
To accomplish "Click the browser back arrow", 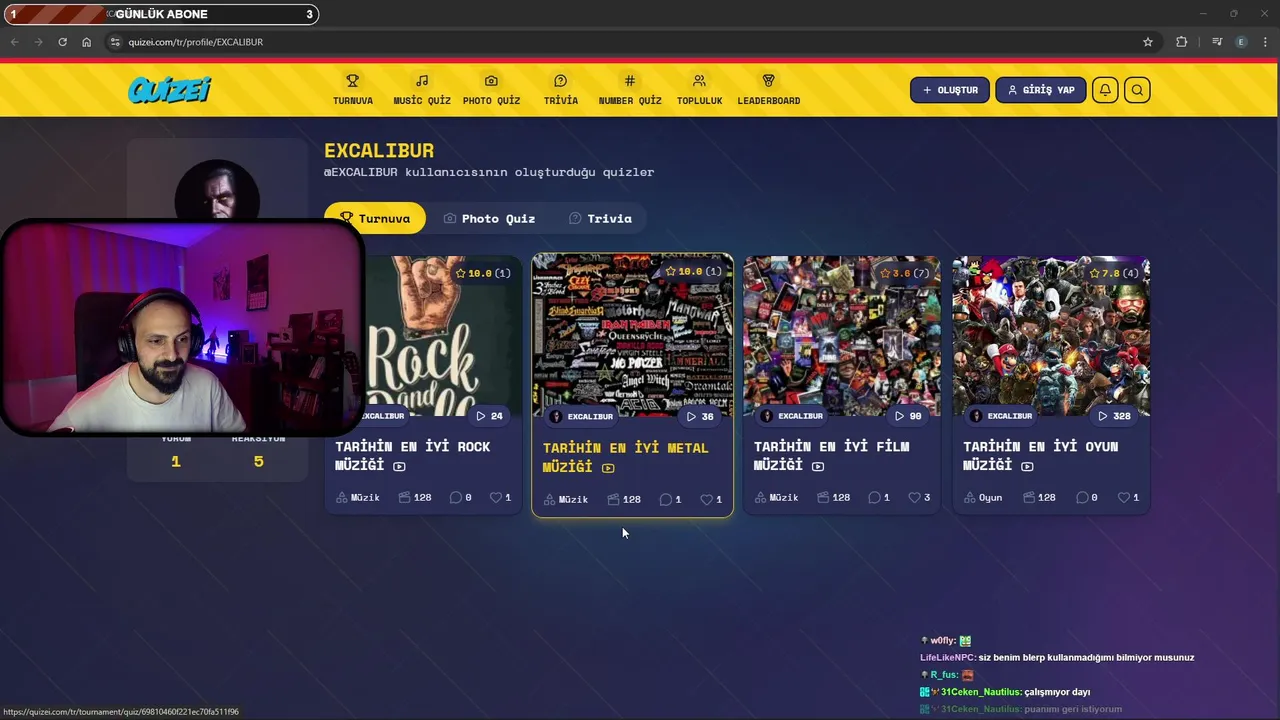I will coord(14,42).
